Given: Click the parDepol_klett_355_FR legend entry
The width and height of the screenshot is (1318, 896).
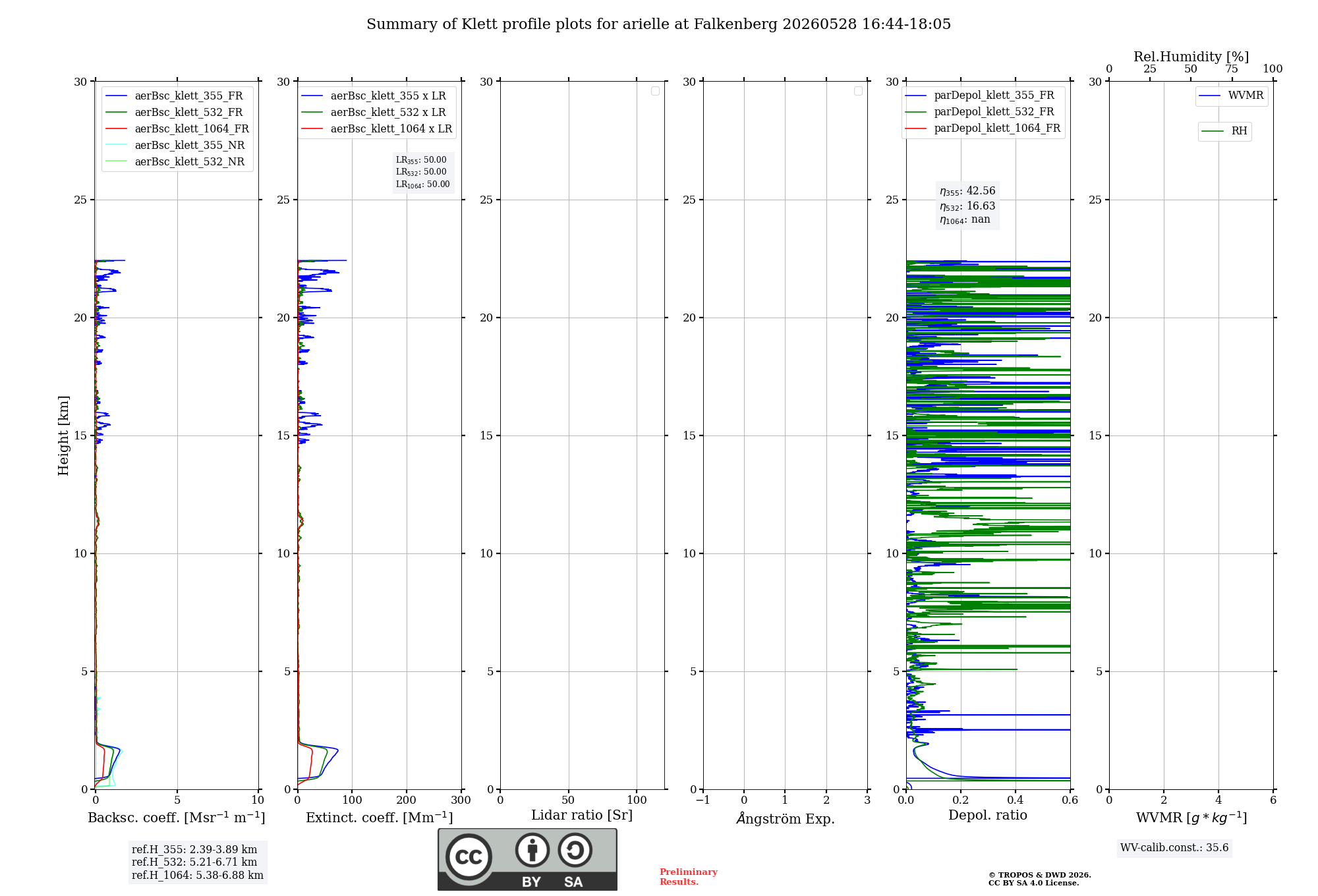Looking at the screenshot, I should pos(980,95).
